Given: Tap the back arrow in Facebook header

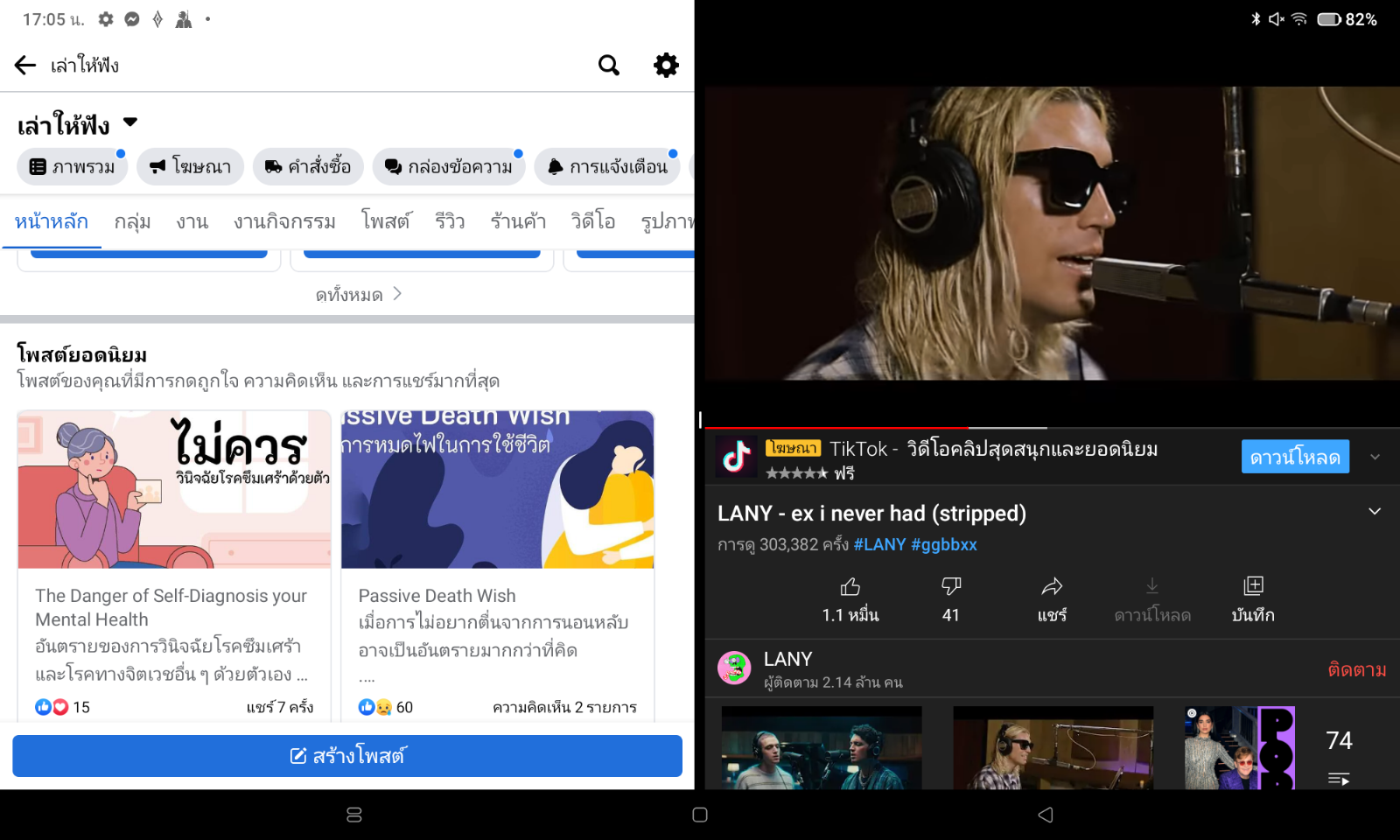Looking at the screenshot, I should (25, 65).
